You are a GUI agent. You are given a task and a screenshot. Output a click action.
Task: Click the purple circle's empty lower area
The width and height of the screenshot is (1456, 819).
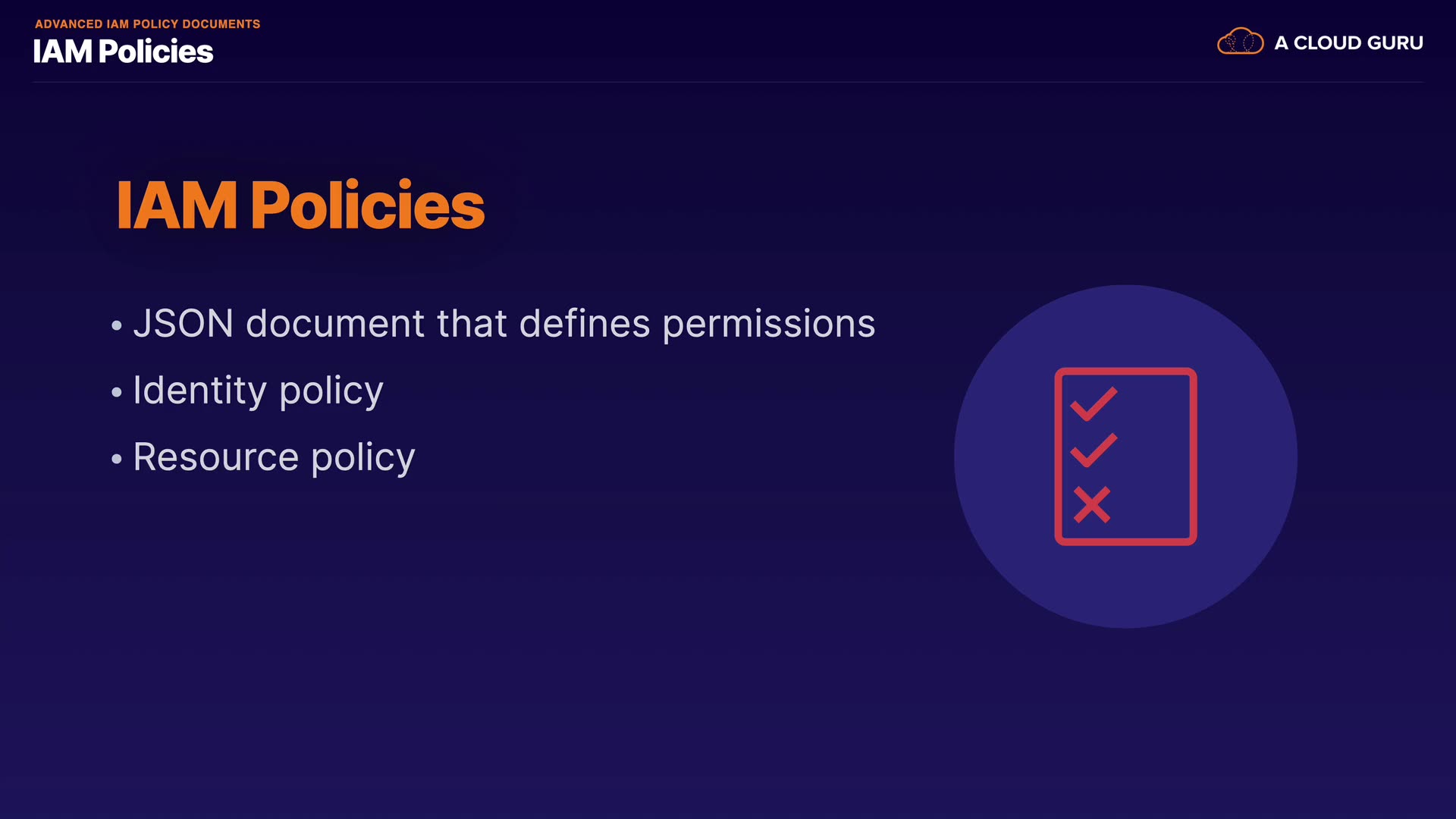[1125, 588]
